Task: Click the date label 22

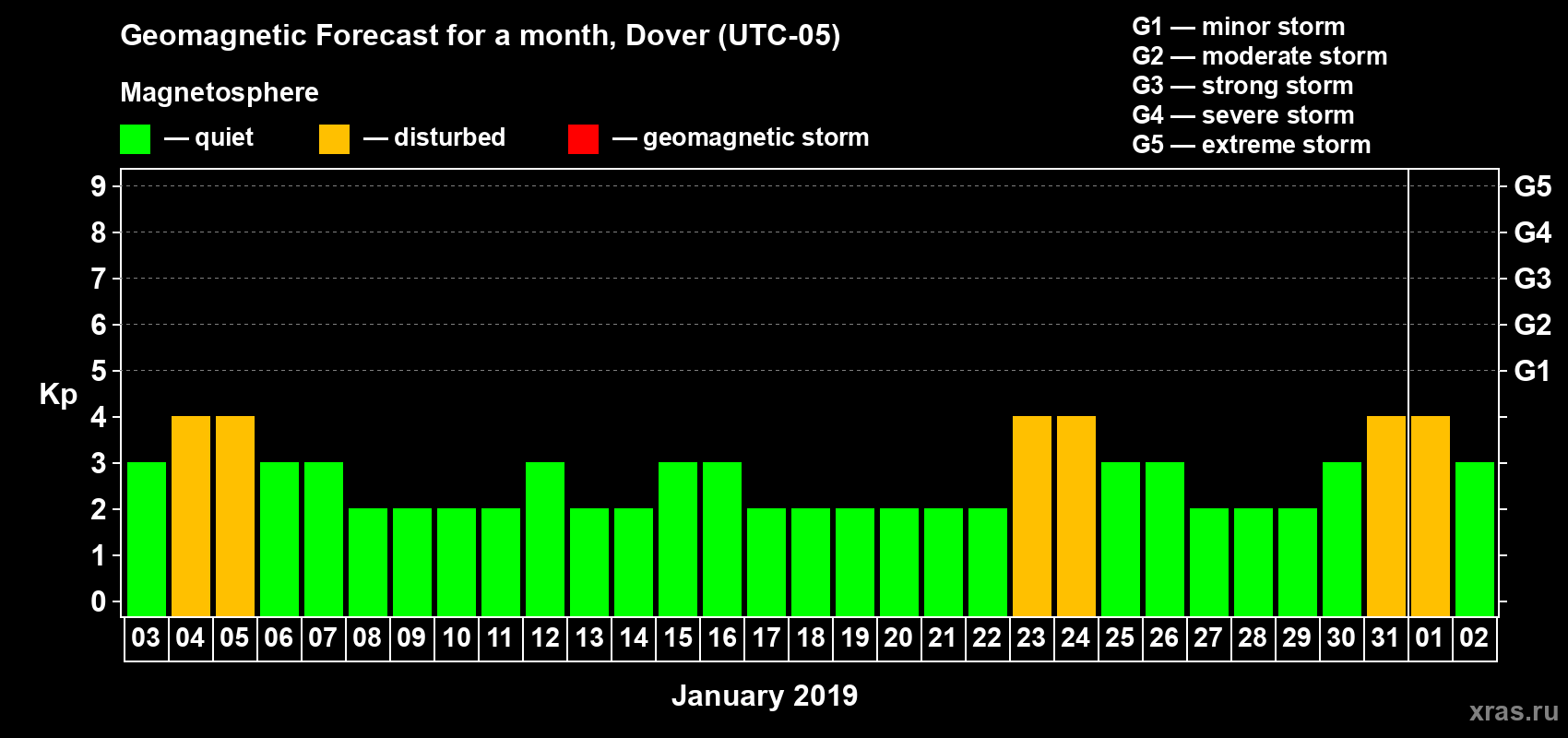Action: pyautogui.click(x=987, y=637)
